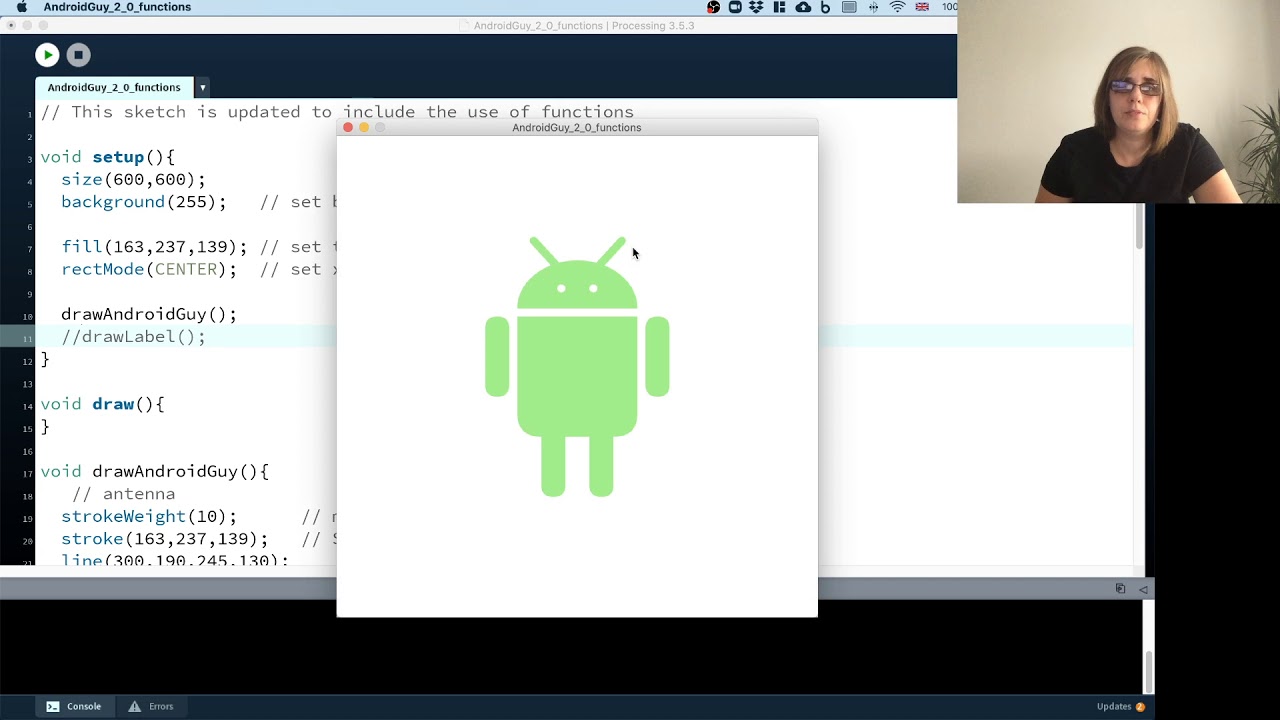The image size is (1280, 720).
Task: Click the copy console contents icon
Action: [1120, 589]
